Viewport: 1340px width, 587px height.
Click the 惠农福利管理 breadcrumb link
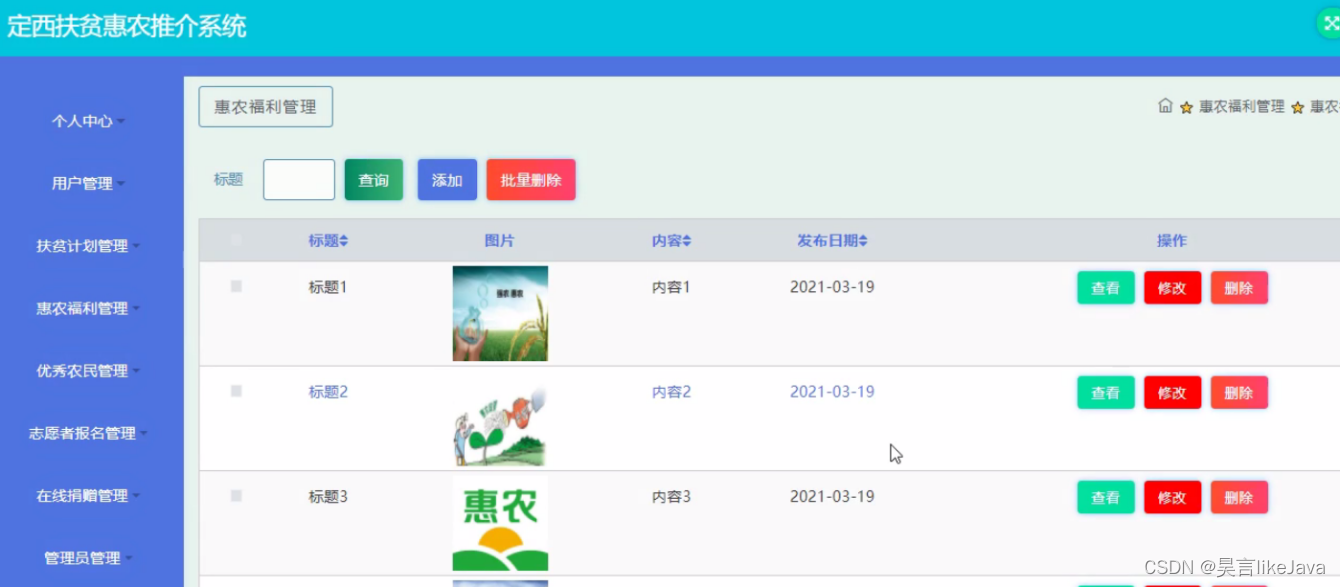coord(1241,106)
